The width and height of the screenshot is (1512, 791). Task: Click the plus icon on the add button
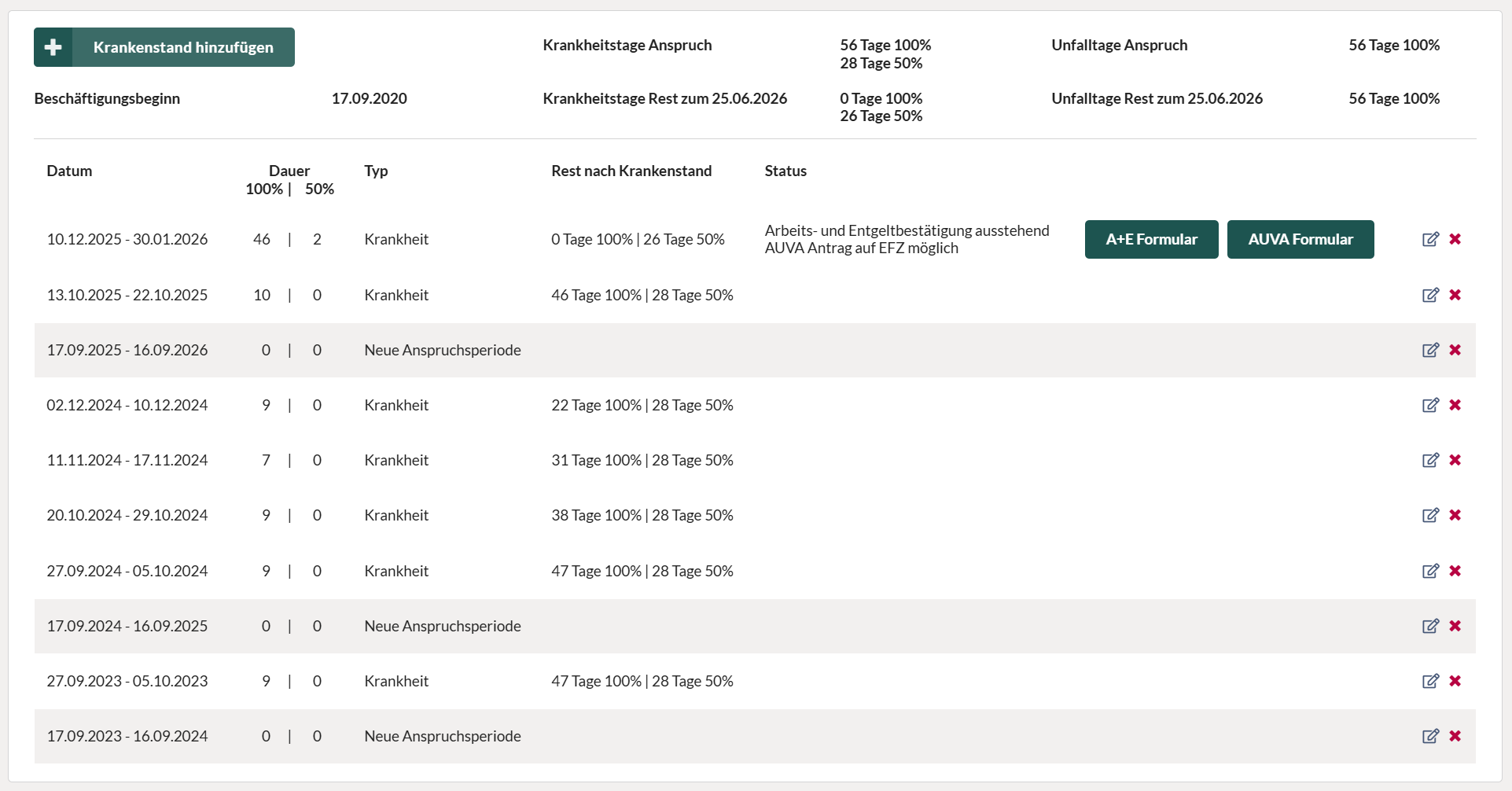(x=53, y=47)
